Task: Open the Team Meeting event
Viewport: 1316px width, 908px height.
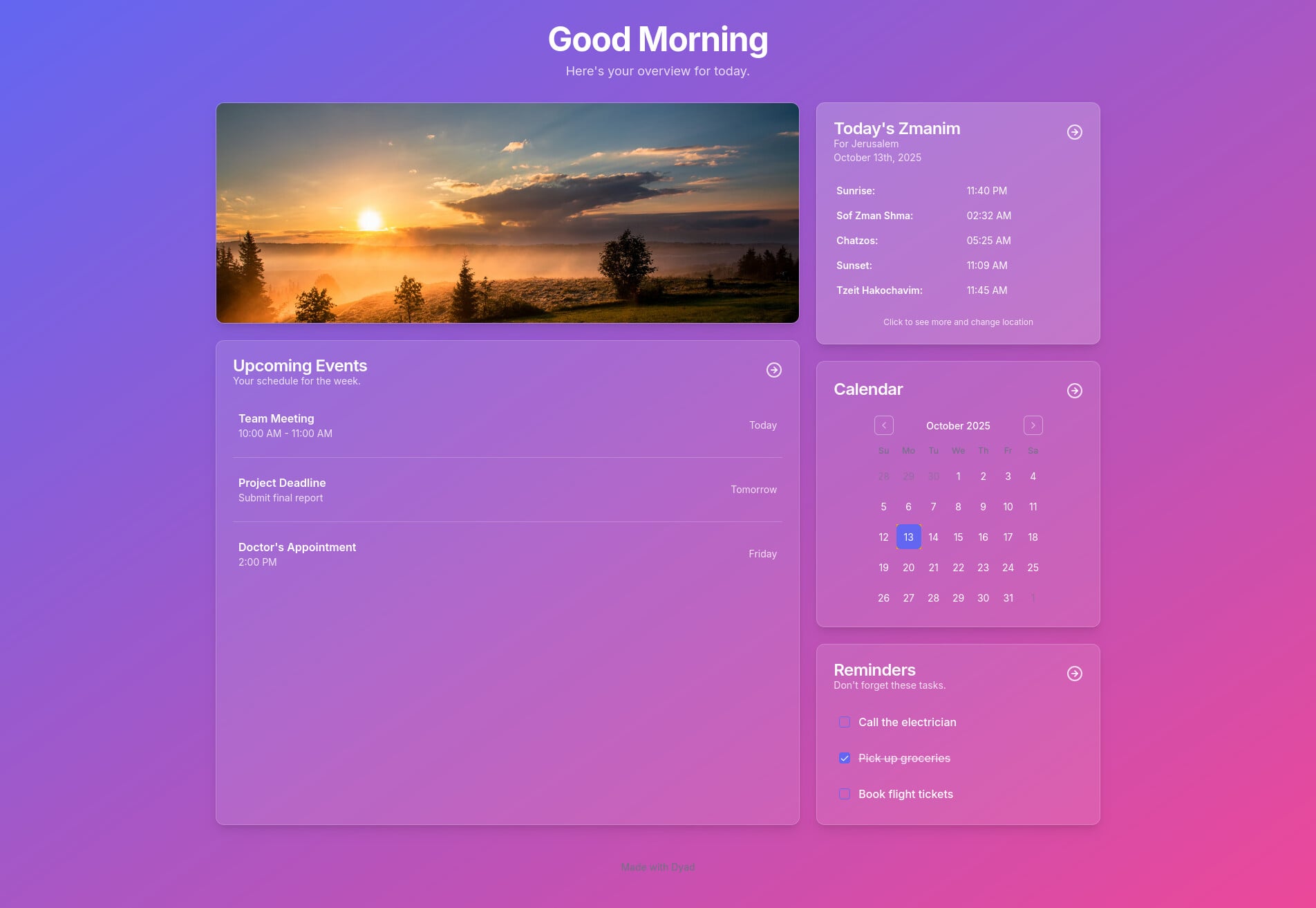Action: tap(507, 425)
